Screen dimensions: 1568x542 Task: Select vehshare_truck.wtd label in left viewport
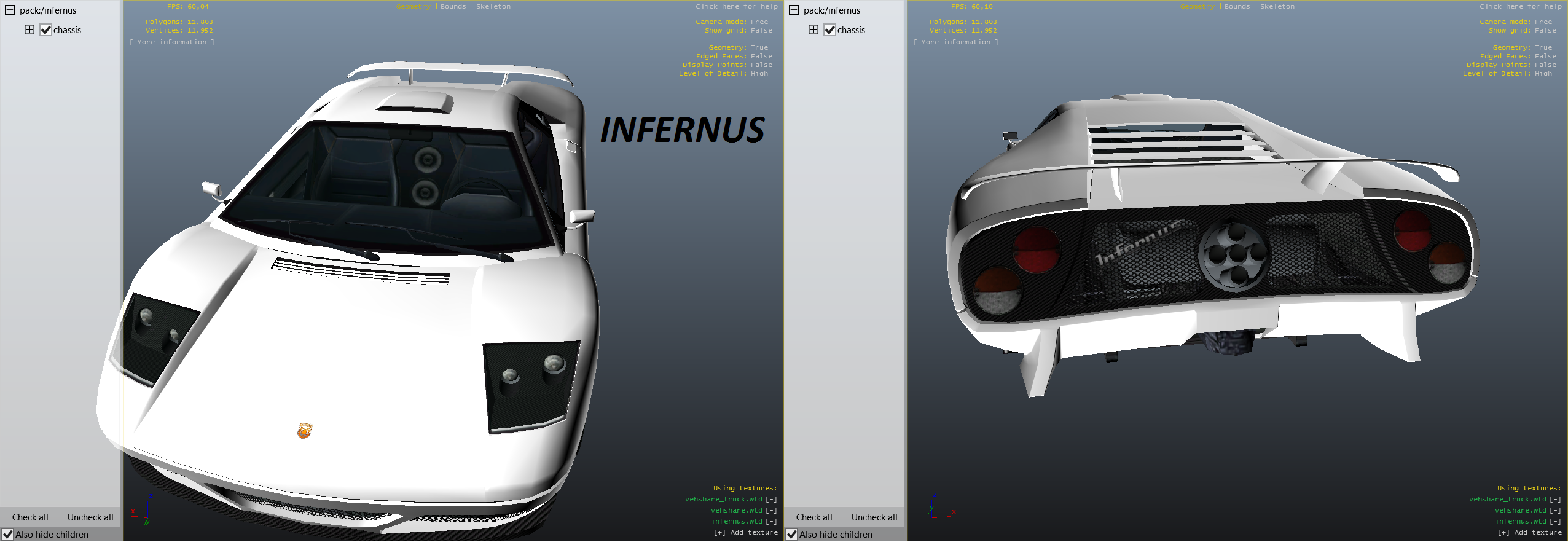point(724,500)
